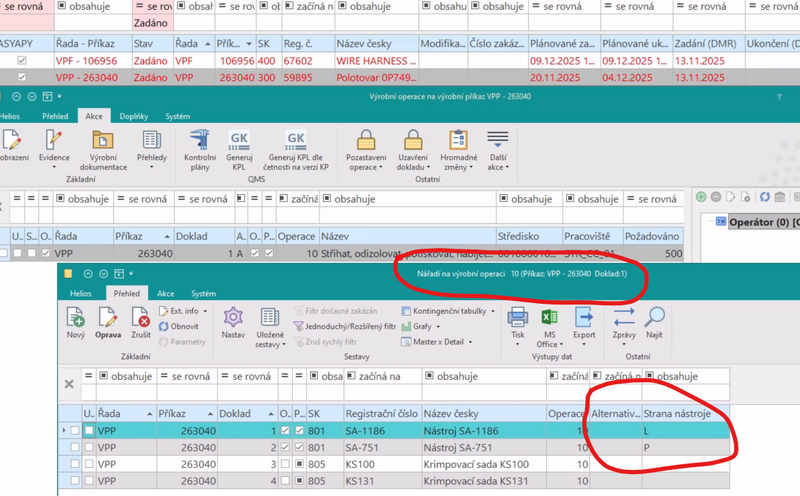The width and height of the screenshot is (800, 496).
Task: Open the Nastav settings gear icon
Action: pyautogui.click(x=233, y=319)
